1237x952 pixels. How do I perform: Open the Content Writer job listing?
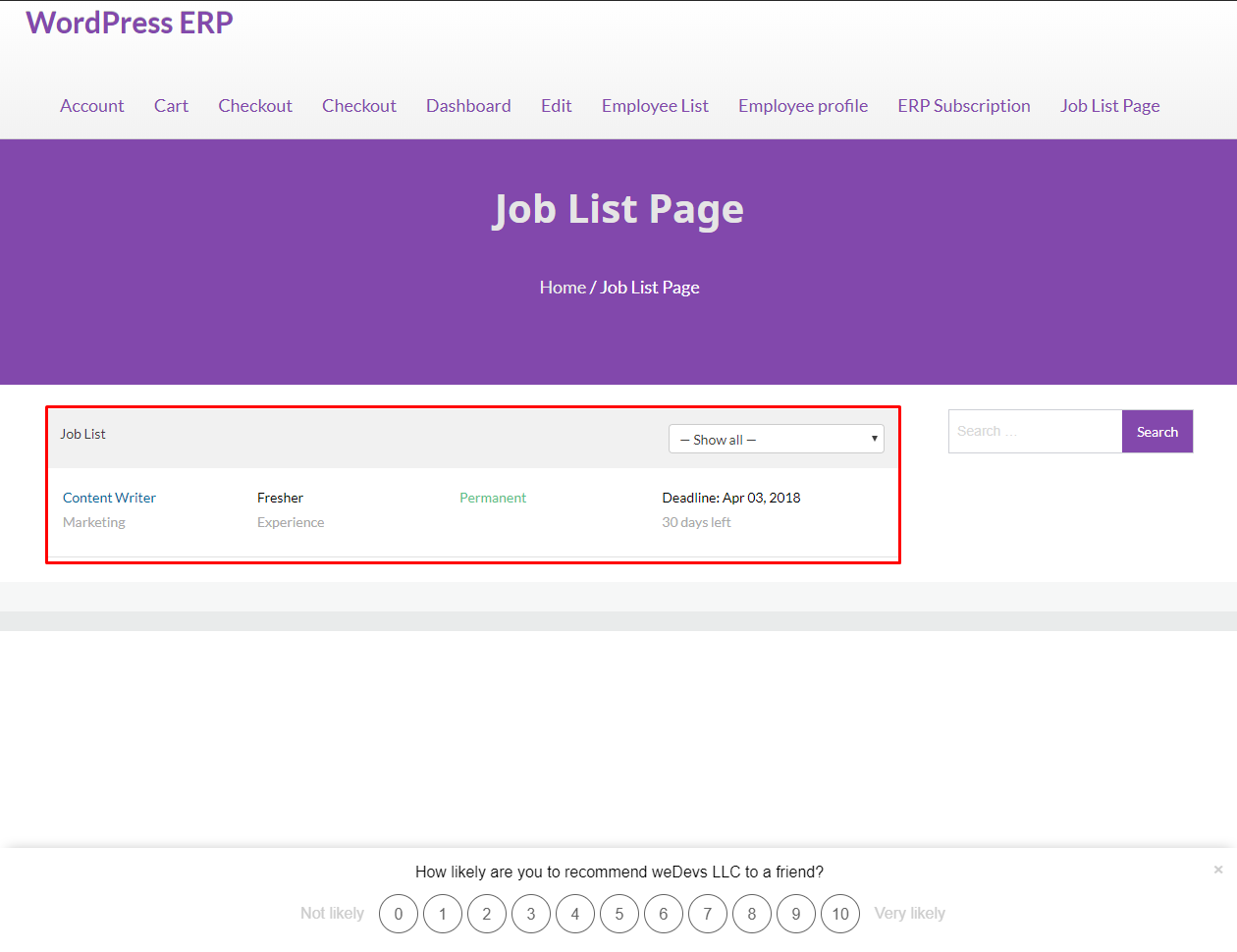click(x=109, y=498)
